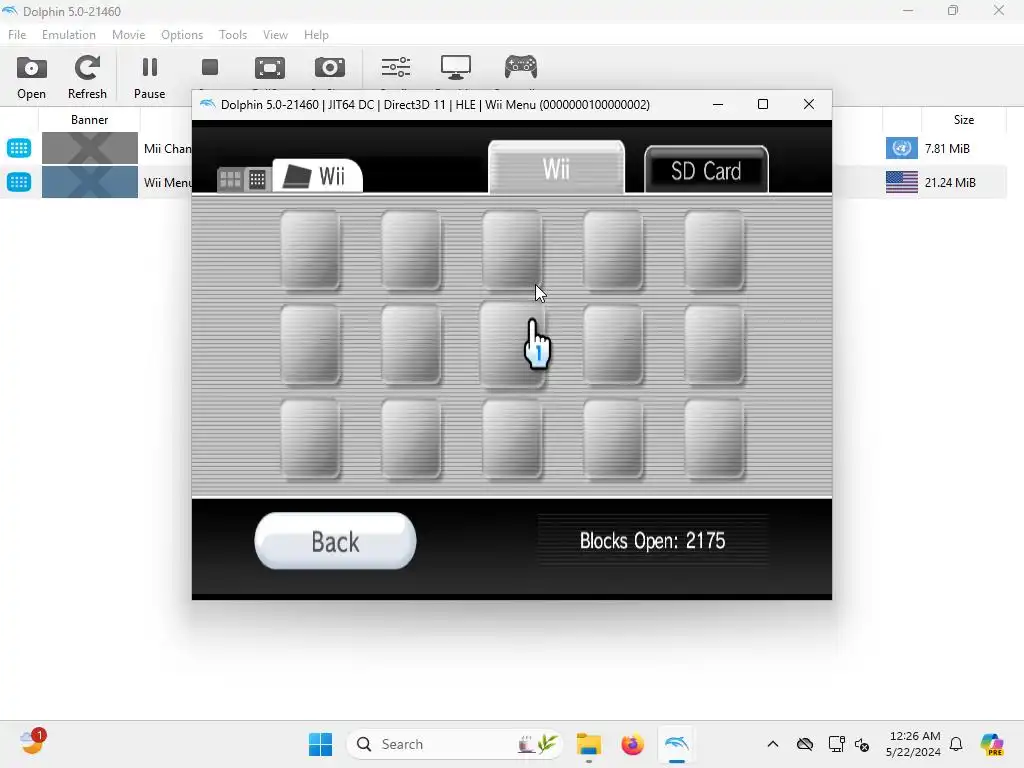Image resolution: width=1024 pixels, height=768 pixels.
Task: Open the File menu
Action: click(17, 35)
